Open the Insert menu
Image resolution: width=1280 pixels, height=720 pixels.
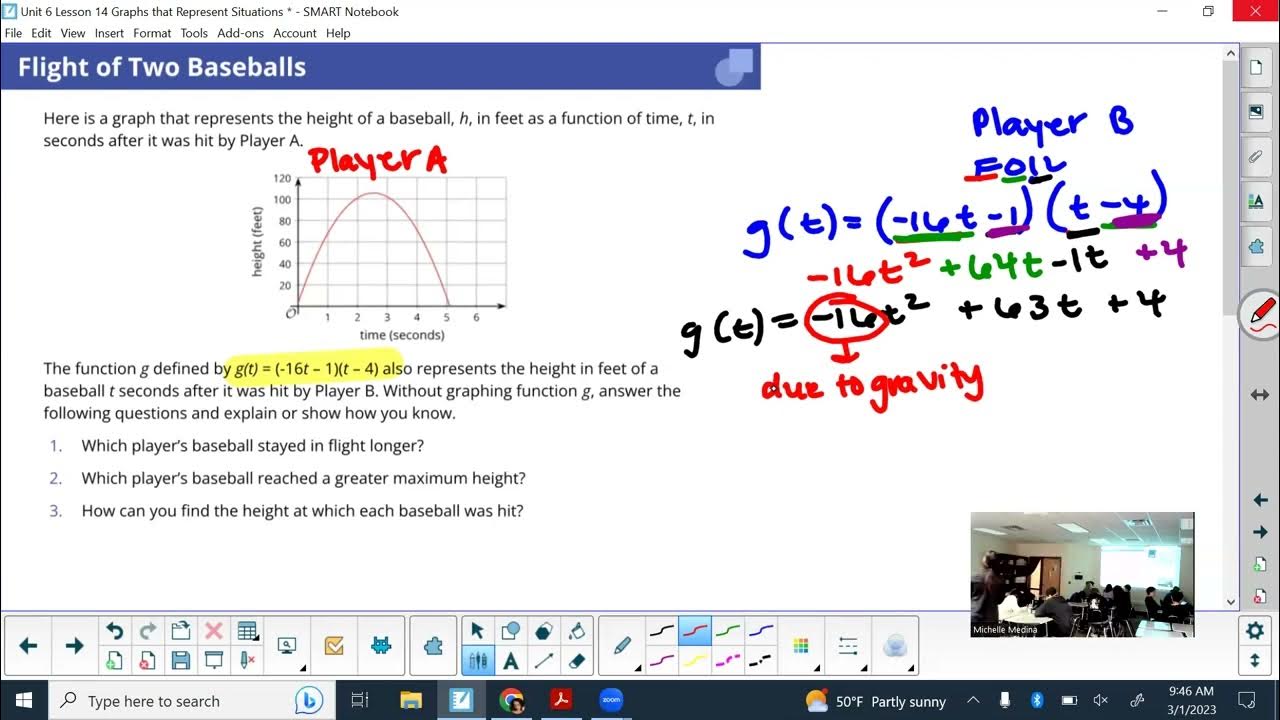pyautogui.click(x=109, y=33)
